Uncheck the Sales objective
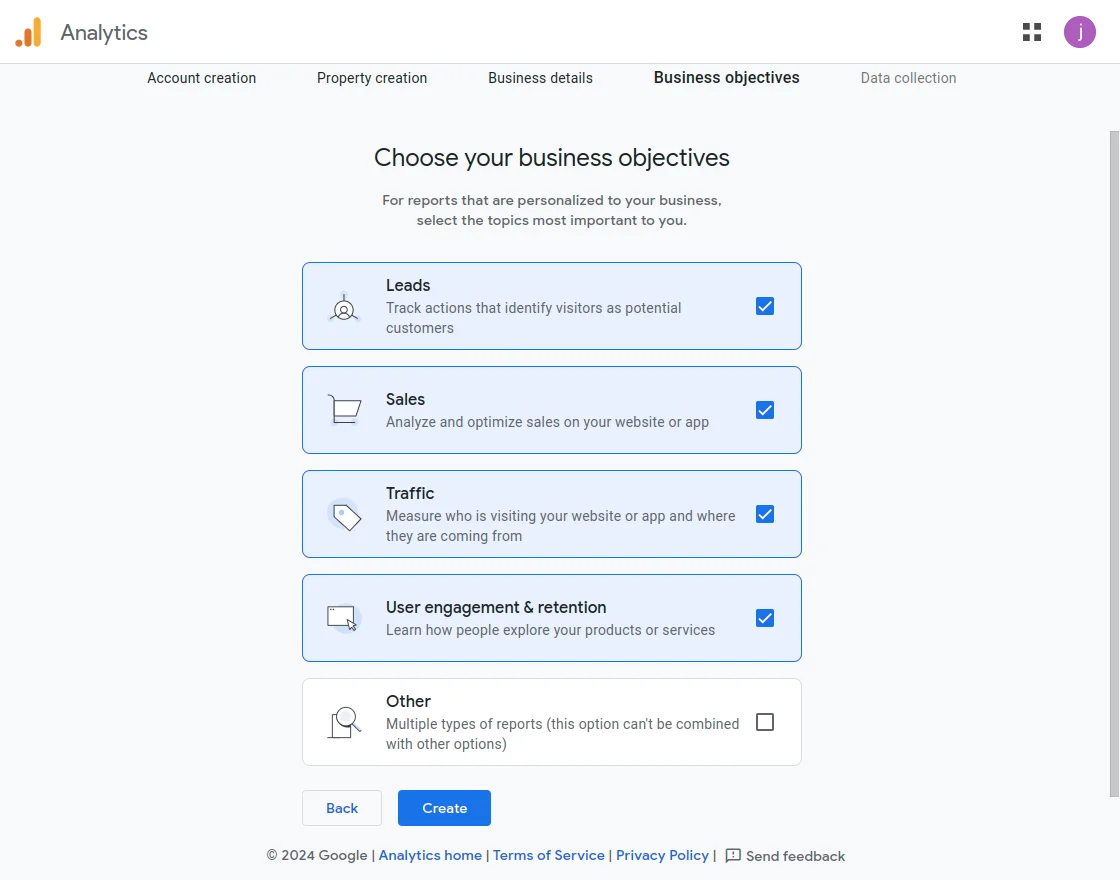1120x880 pixels. coord(765,410)
